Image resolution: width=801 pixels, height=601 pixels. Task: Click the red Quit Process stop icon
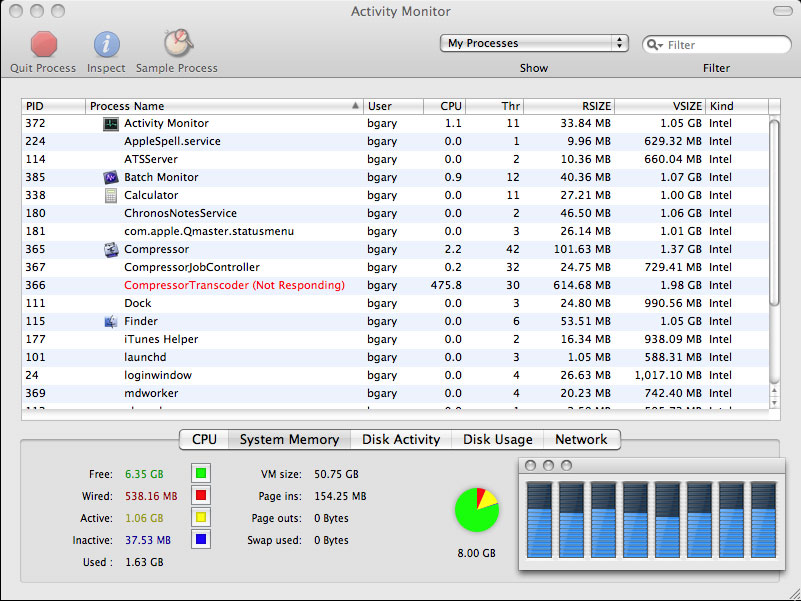[43, 44]
